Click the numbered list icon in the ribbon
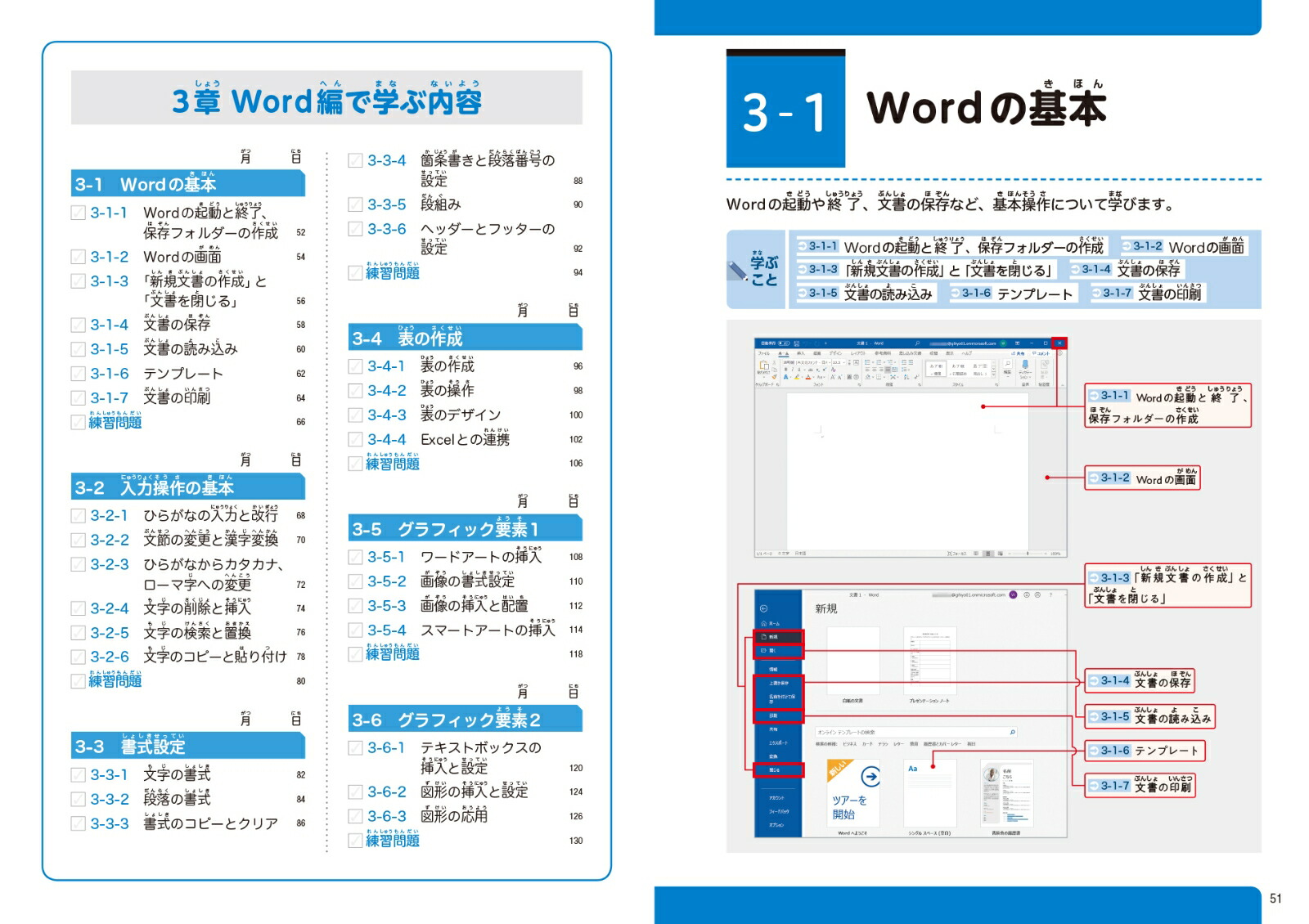The image size is (1309, 924). [x=879, y=362]
